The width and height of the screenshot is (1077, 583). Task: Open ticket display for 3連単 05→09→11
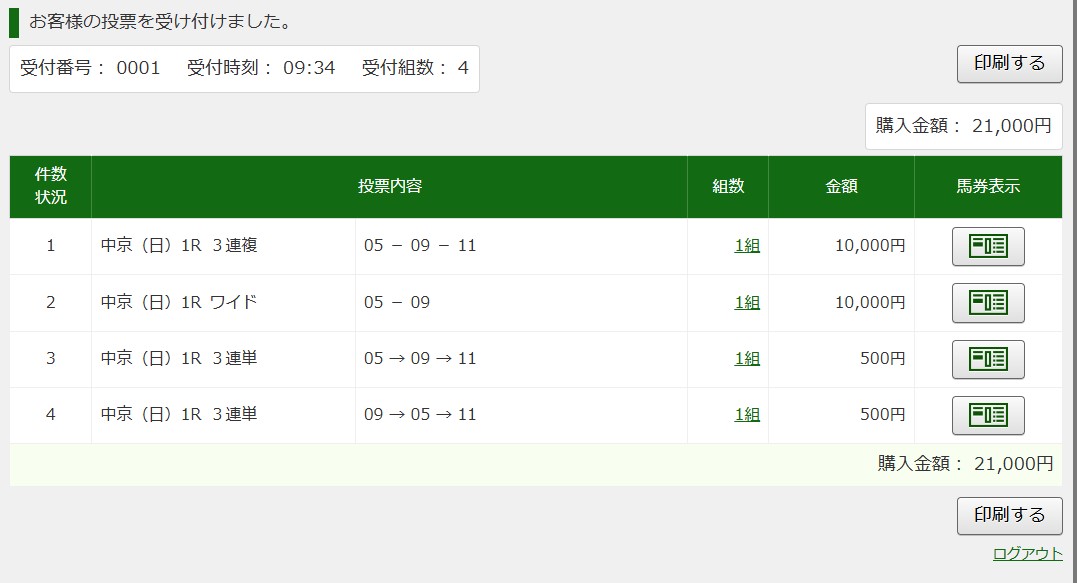(988, 359)
